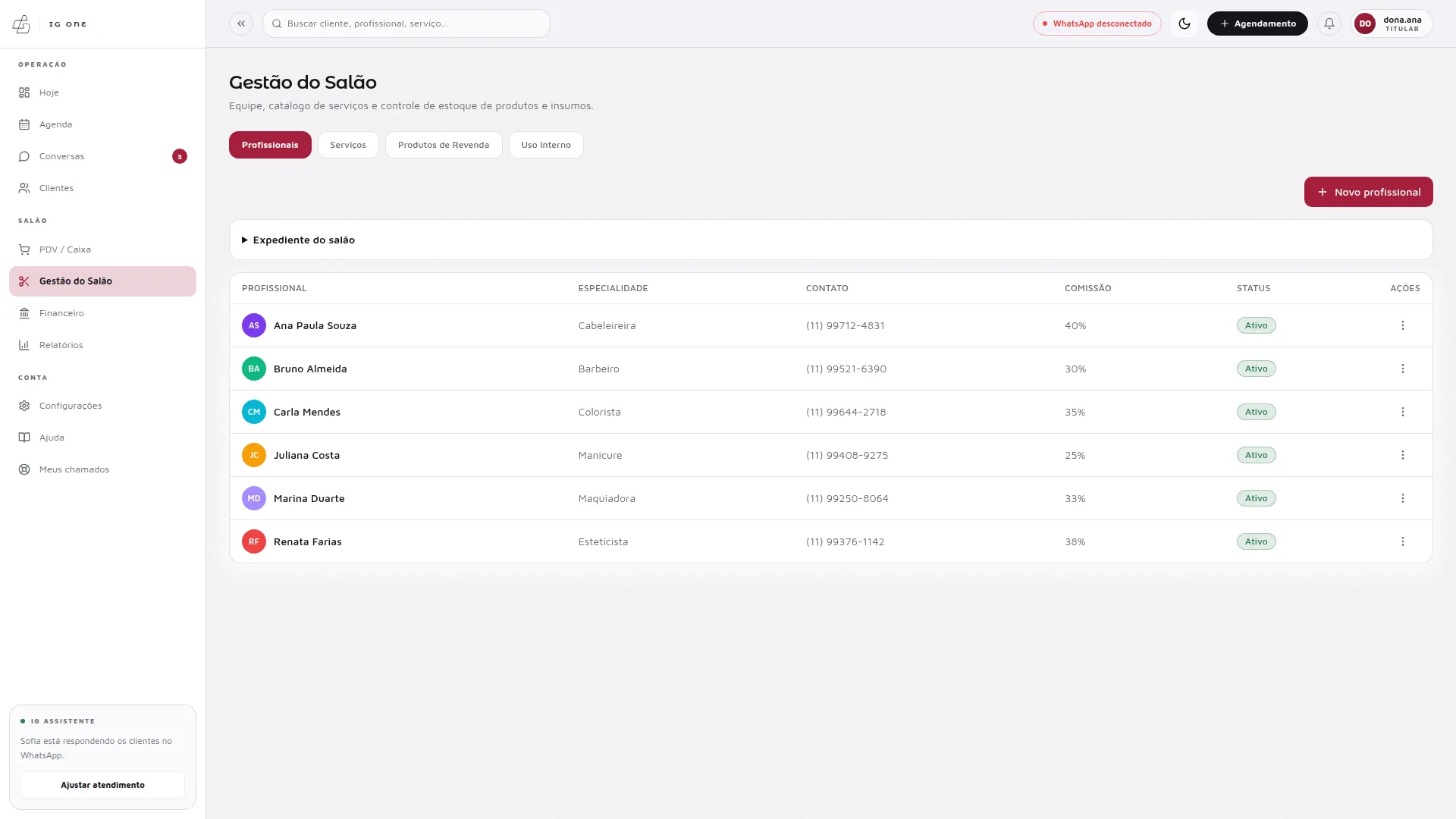Screen dimensions: 1456x819
Task: Open Meus chamados lifebuoy icon
Action: pyautogui.click(x=24, y=469)
